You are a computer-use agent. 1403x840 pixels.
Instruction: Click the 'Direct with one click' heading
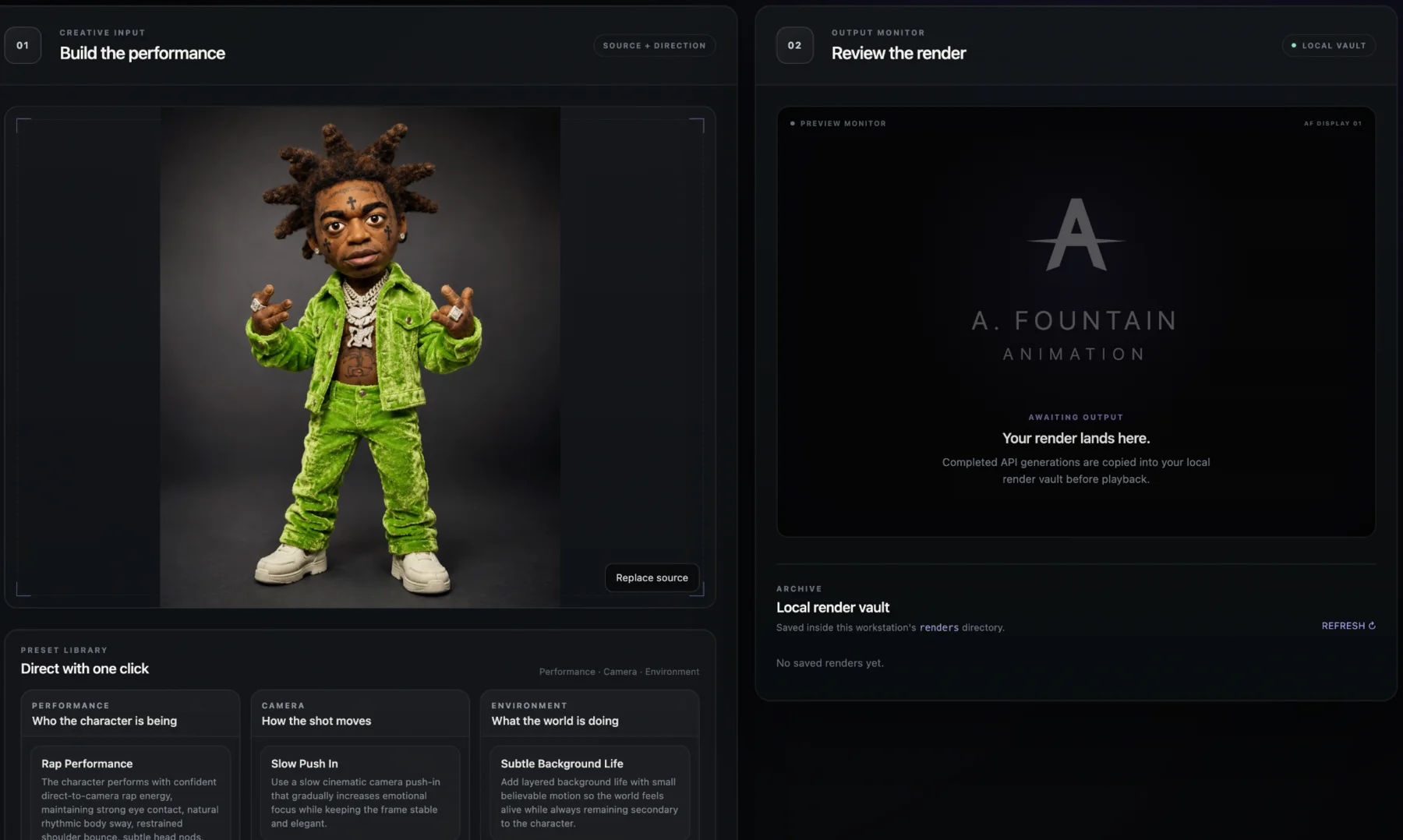pyautogui.click(x=84, y=669)
